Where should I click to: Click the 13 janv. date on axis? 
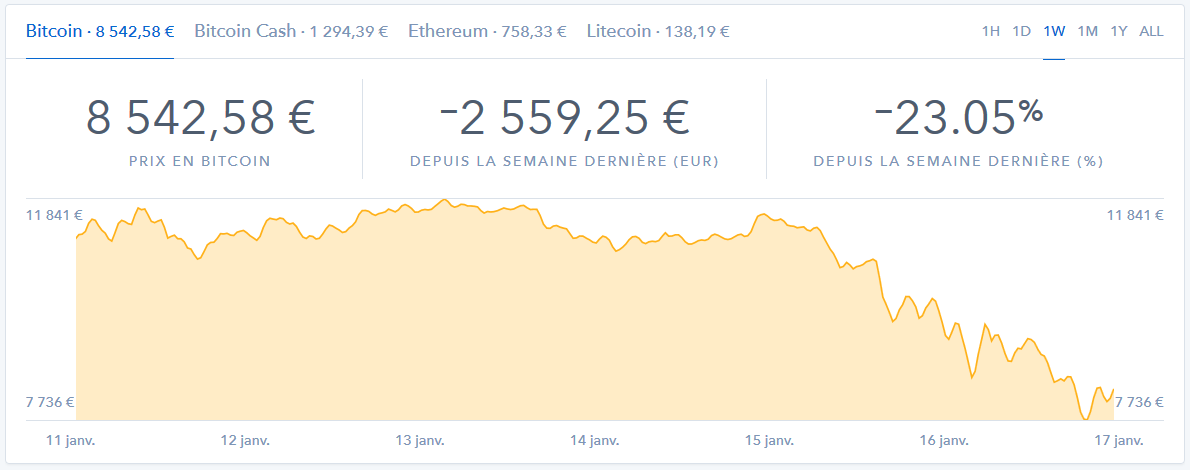(x=420, y=440)
